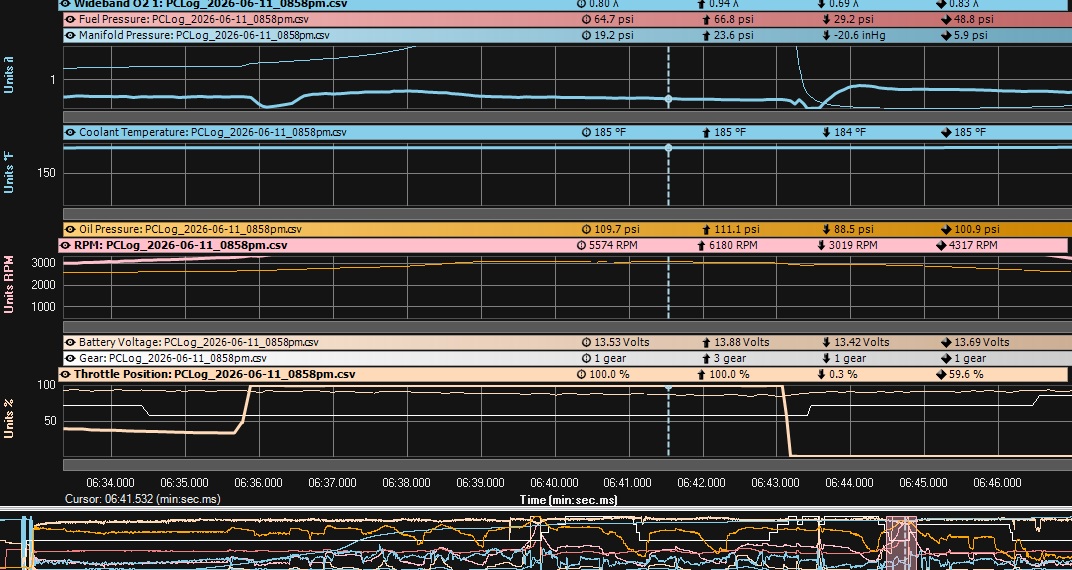1072x570 pixels.
Task: Click the pink highlighted window in overview timeline
Action: tap(901, 543)
